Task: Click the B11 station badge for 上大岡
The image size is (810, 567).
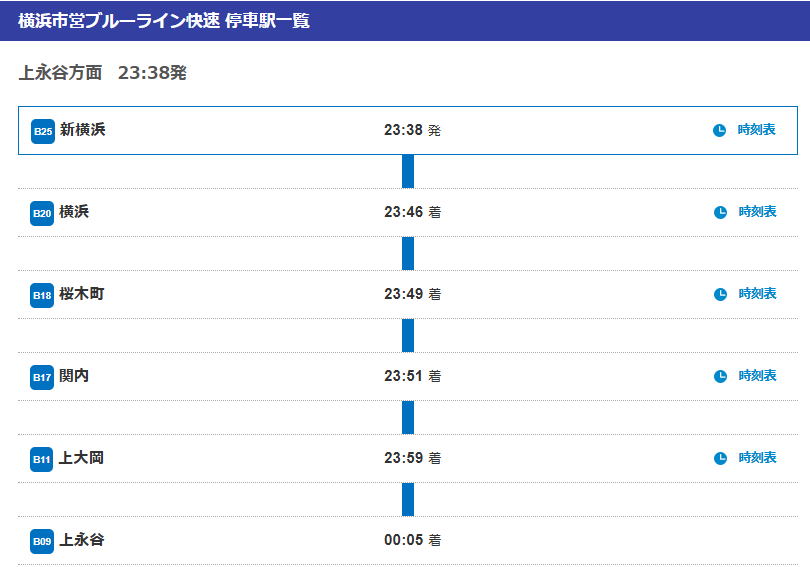Action: tap(42, 459)
